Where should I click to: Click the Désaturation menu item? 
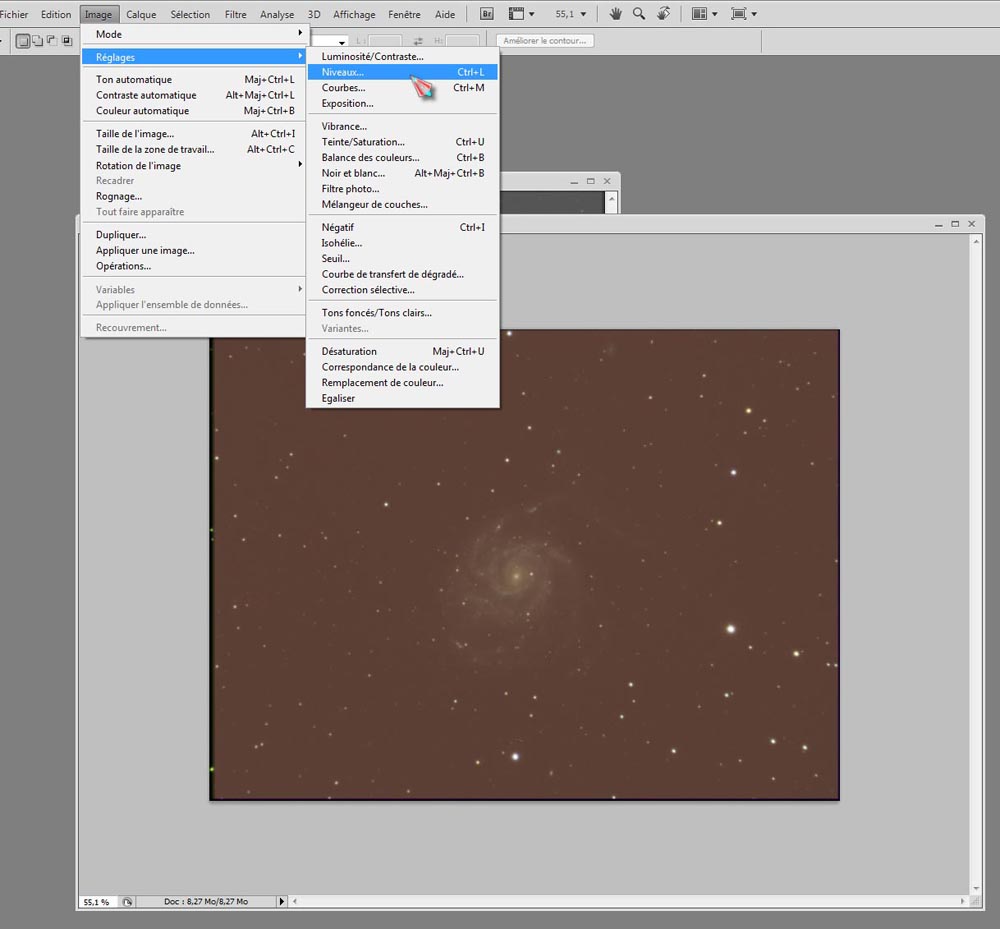(x=349, y=351)
